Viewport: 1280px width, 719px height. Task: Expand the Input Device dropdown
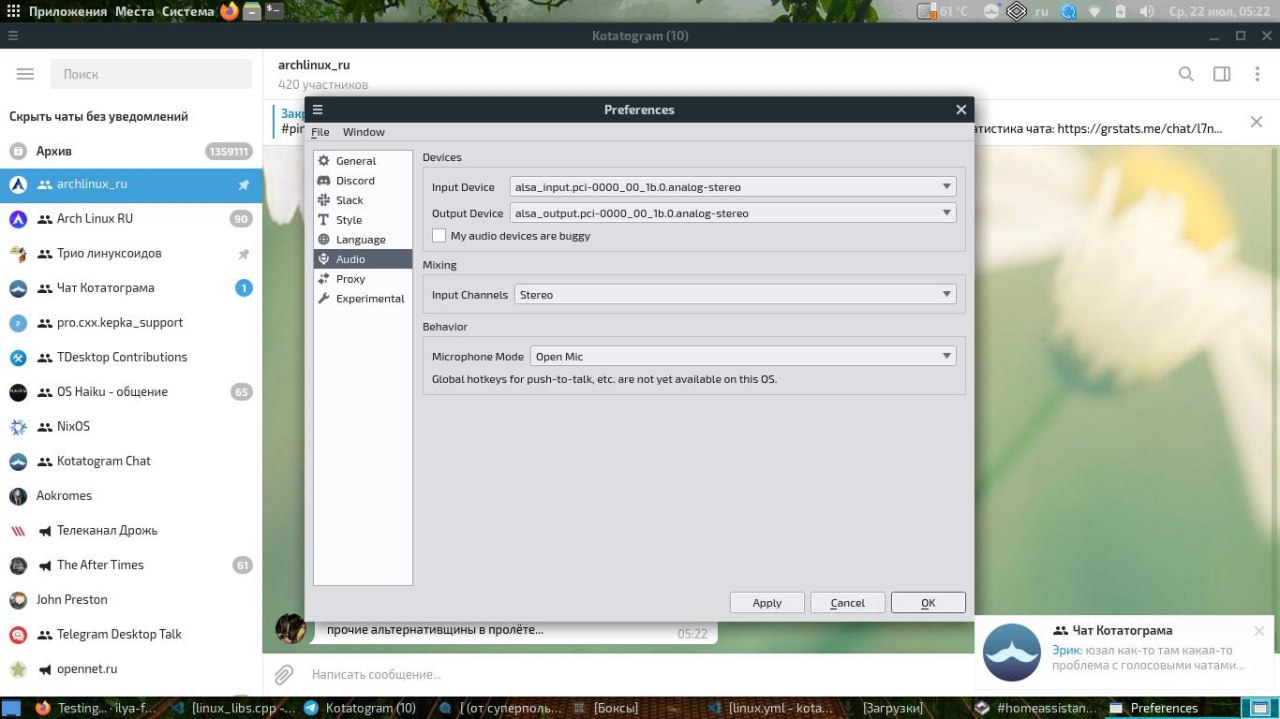coord(733,187)
